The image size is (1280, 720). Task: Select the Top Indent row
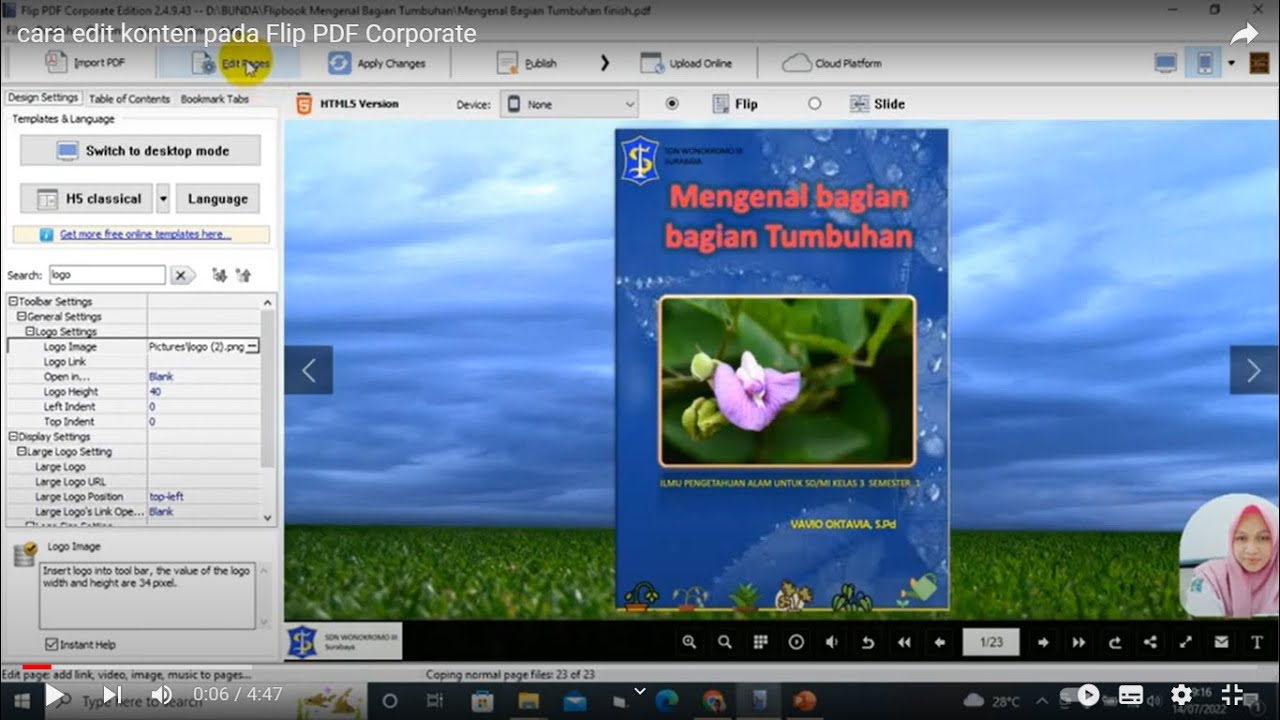tap(133, 421)
